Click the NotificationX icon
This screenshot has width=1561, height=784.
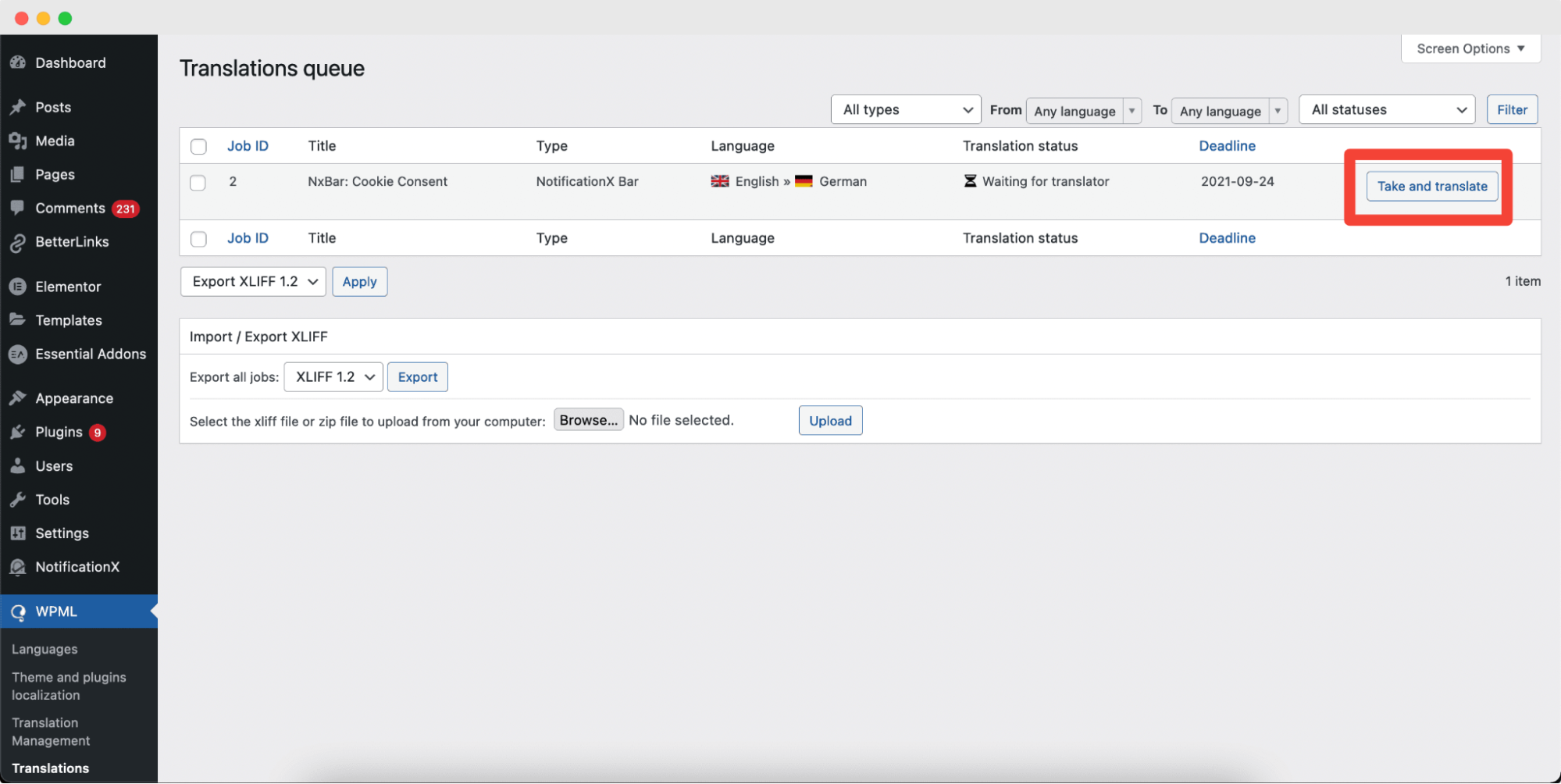(18, 567)
